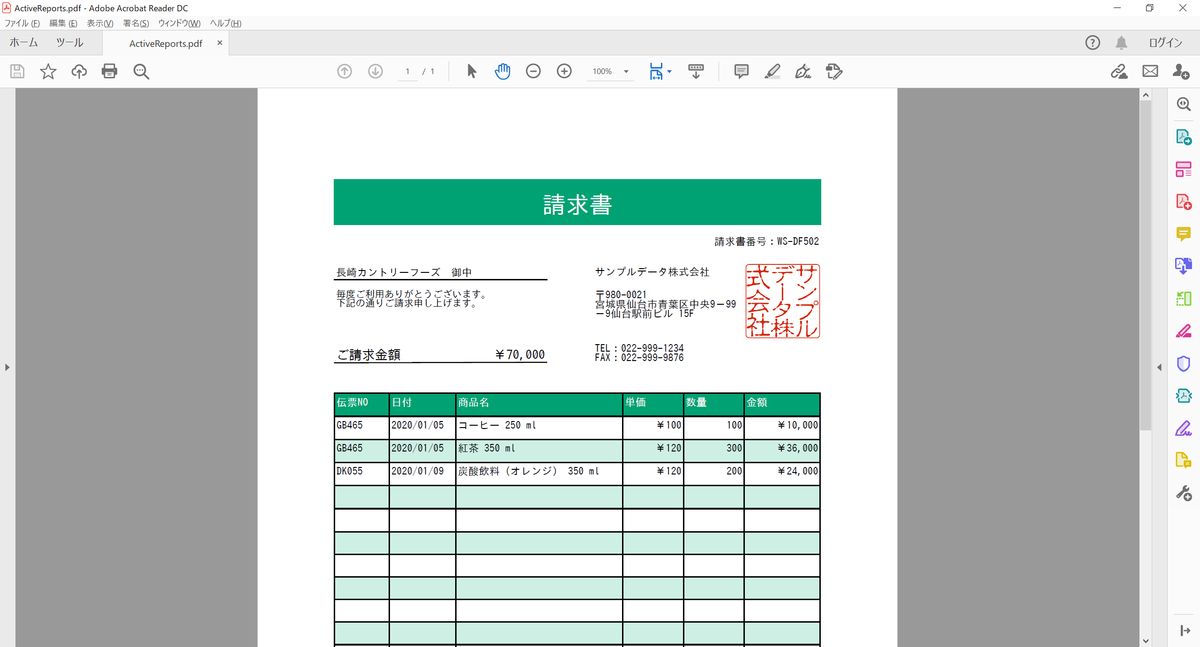
Task: Click the page number input field
Action: [408, 72]
